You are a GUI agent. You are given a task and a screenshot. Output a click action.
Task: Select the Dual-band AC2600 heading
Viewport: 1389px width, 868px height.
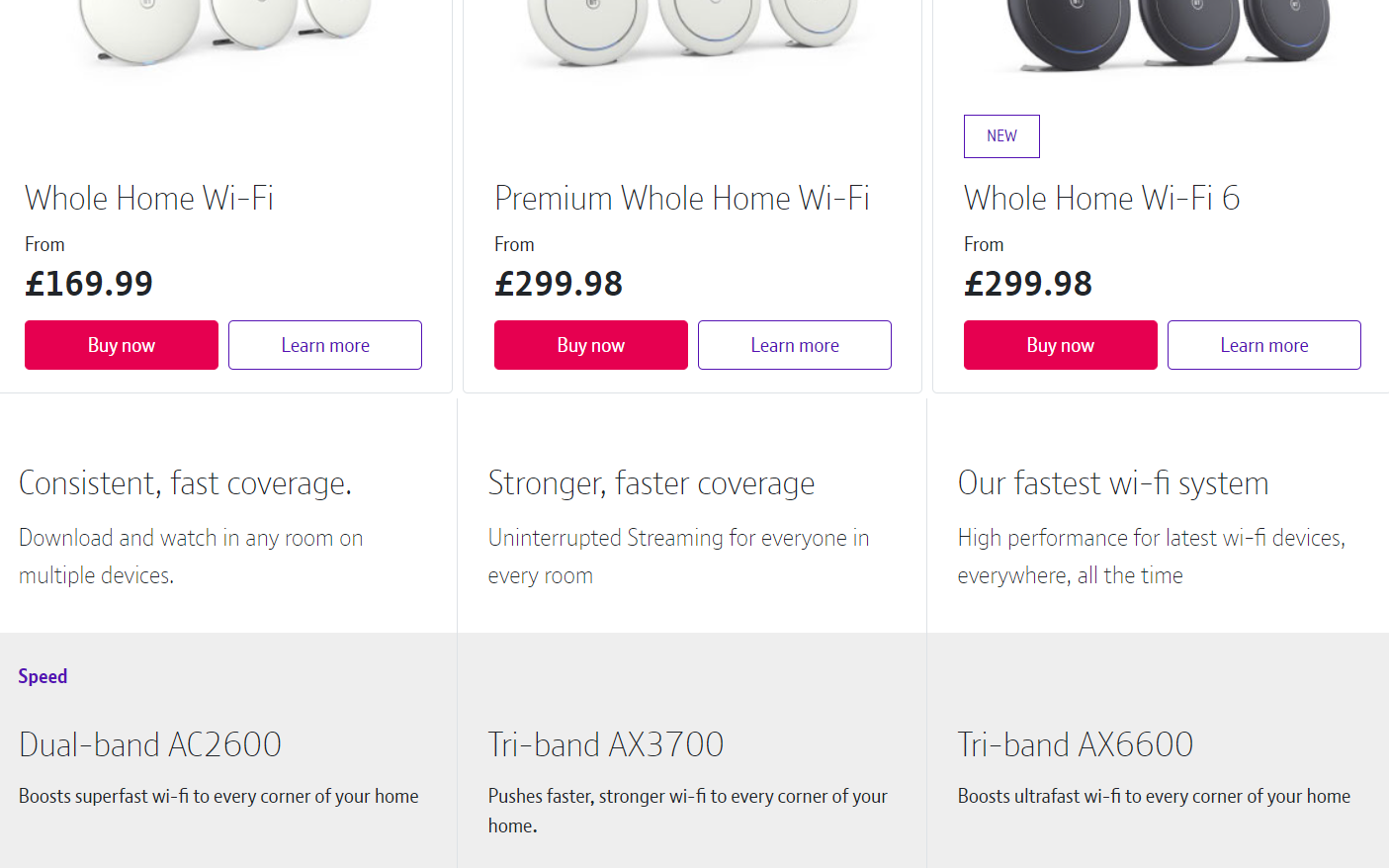point(150,744)
